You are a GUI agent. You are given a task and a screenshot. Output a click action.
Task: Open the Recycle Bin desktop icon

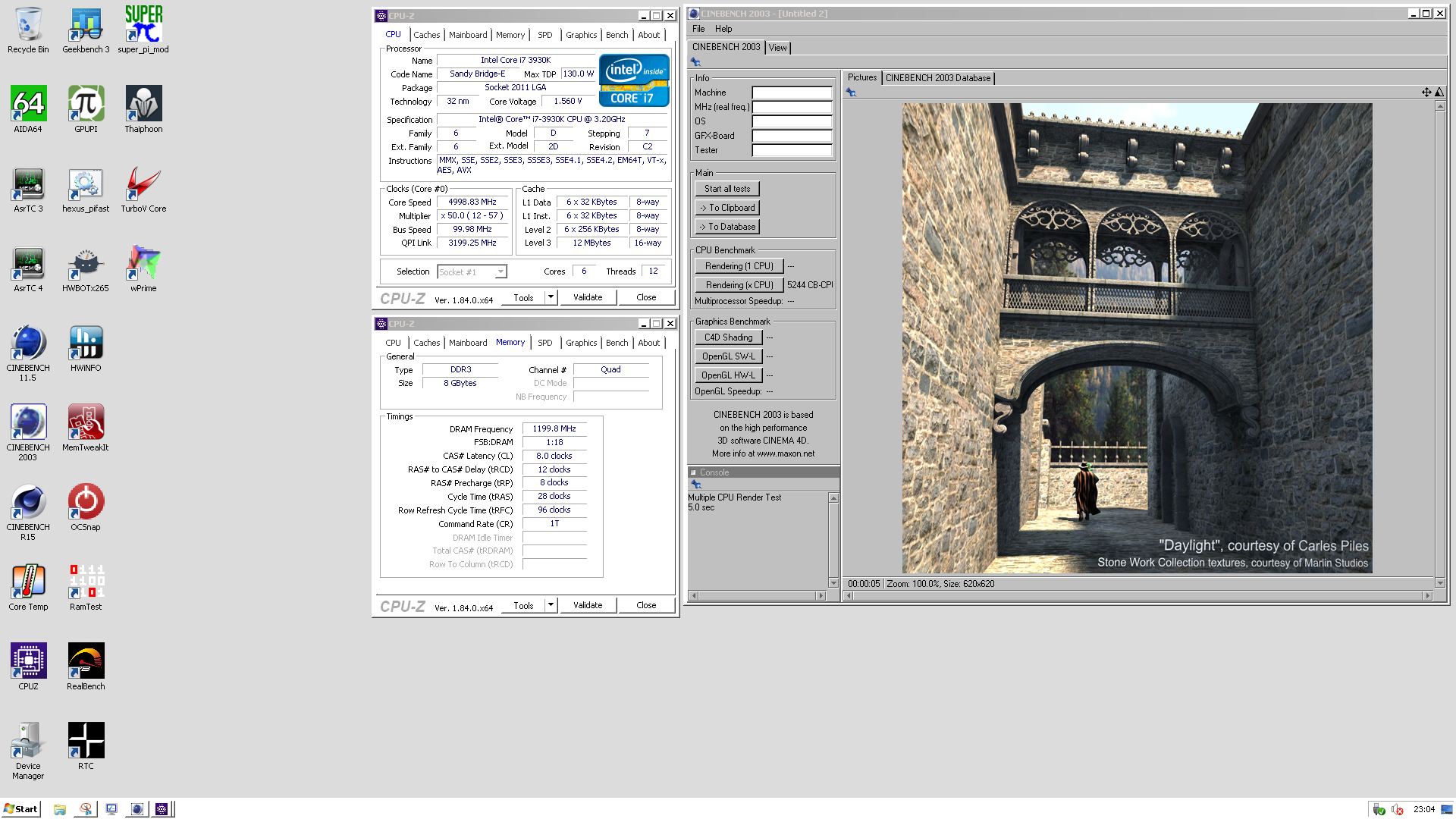pyautogui.click(x=28, y=30)
